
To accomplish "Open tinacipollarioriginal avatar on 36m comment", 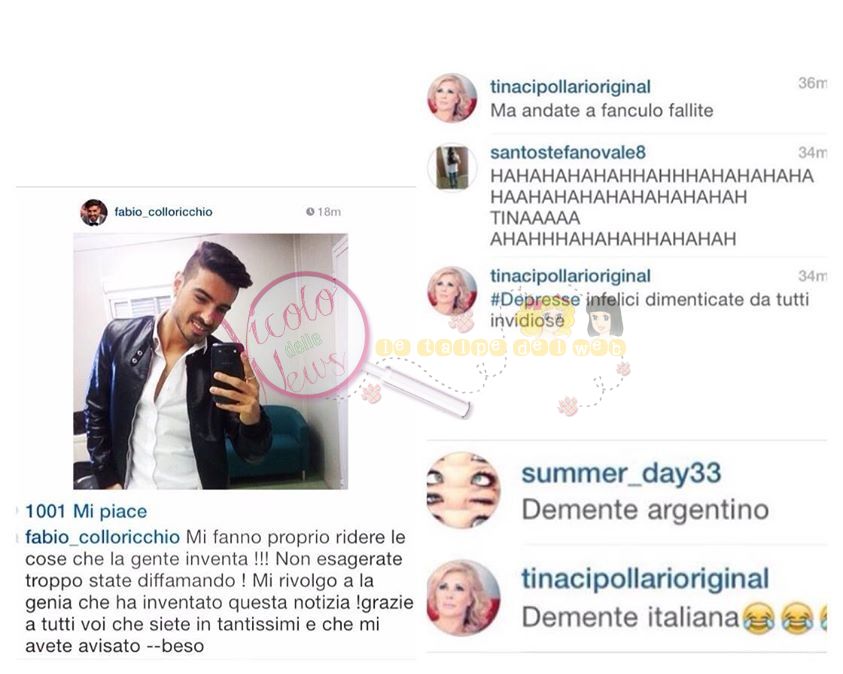I will (452, 98).
